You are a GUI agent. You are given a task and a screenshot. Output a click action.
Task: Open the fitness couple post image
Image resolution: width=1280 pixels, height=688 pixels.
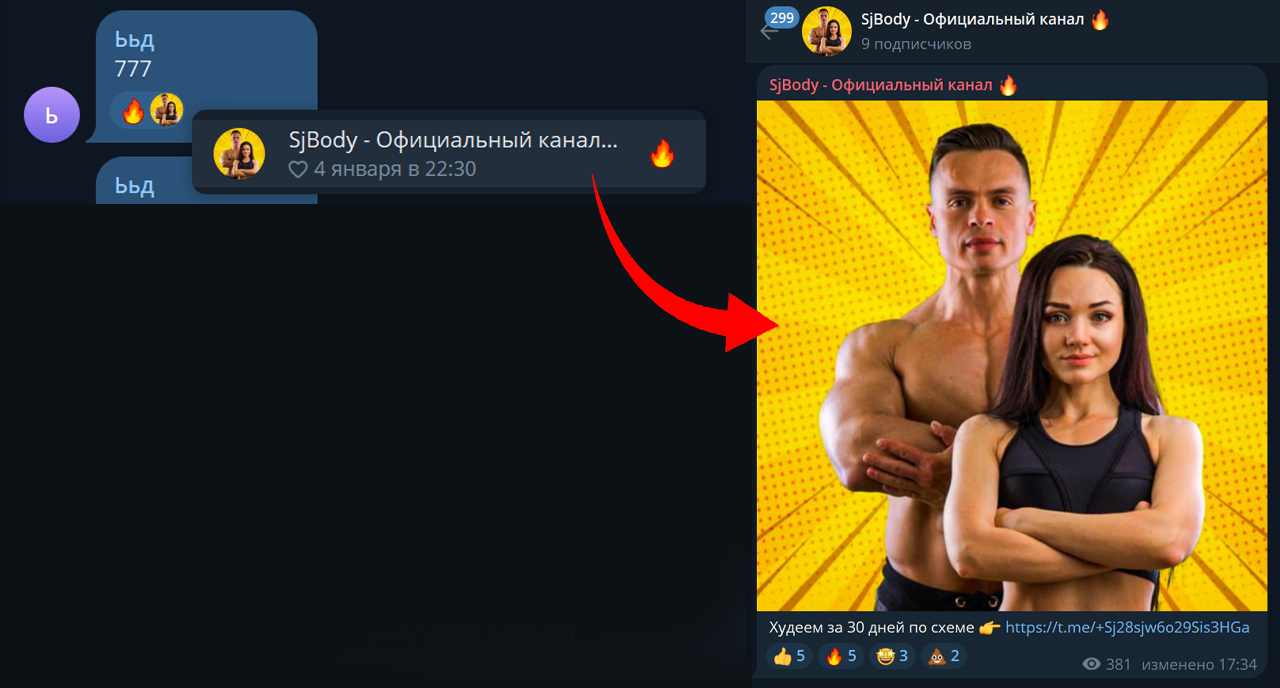tap(1011, 355)
